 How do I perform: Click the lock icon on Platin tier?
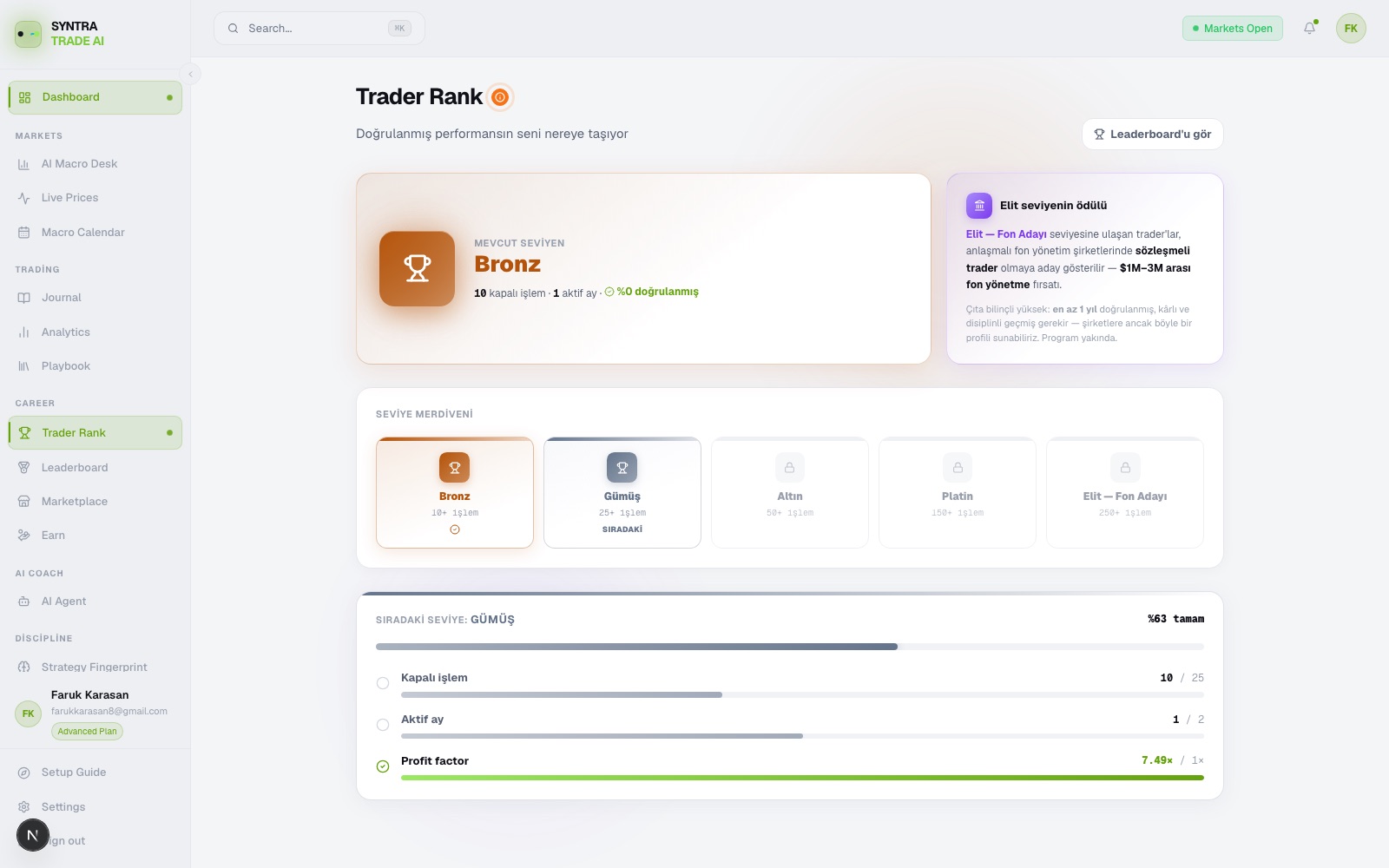(958, 468)
